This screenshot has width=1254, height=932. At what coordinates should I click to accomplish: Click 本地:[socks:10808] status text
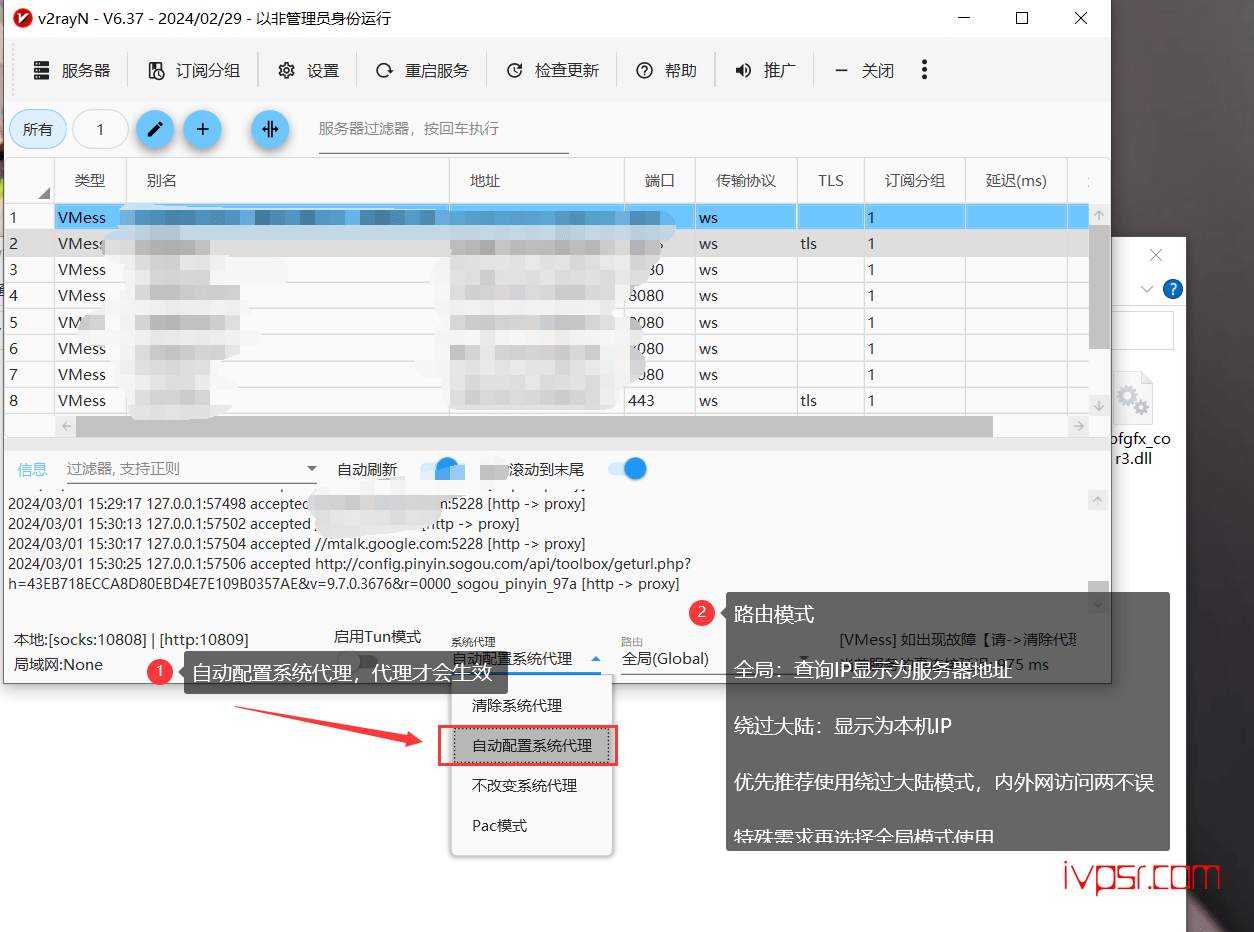pos(131,639)
